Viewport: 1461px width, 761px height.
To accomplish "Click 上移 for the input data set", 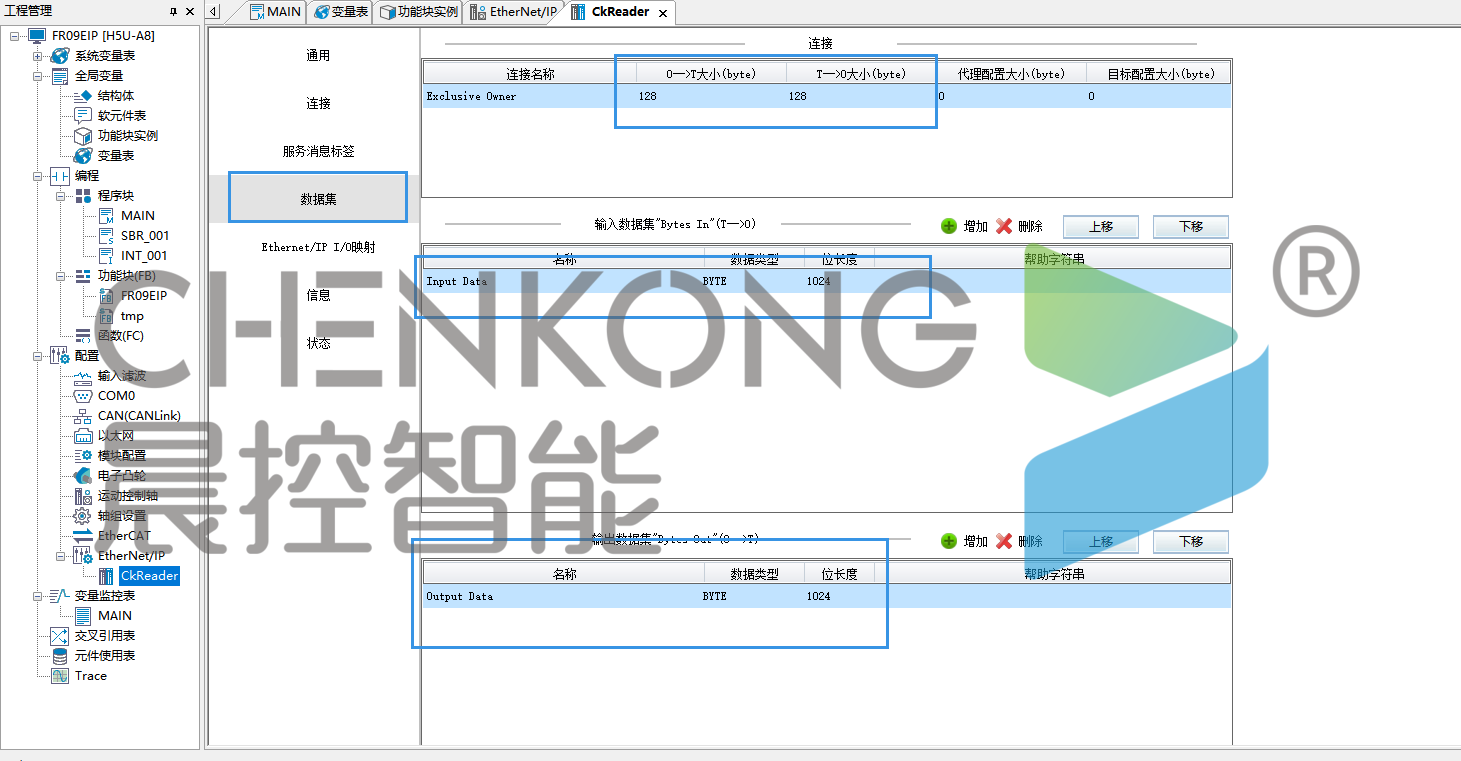I will coord(1101,227).
